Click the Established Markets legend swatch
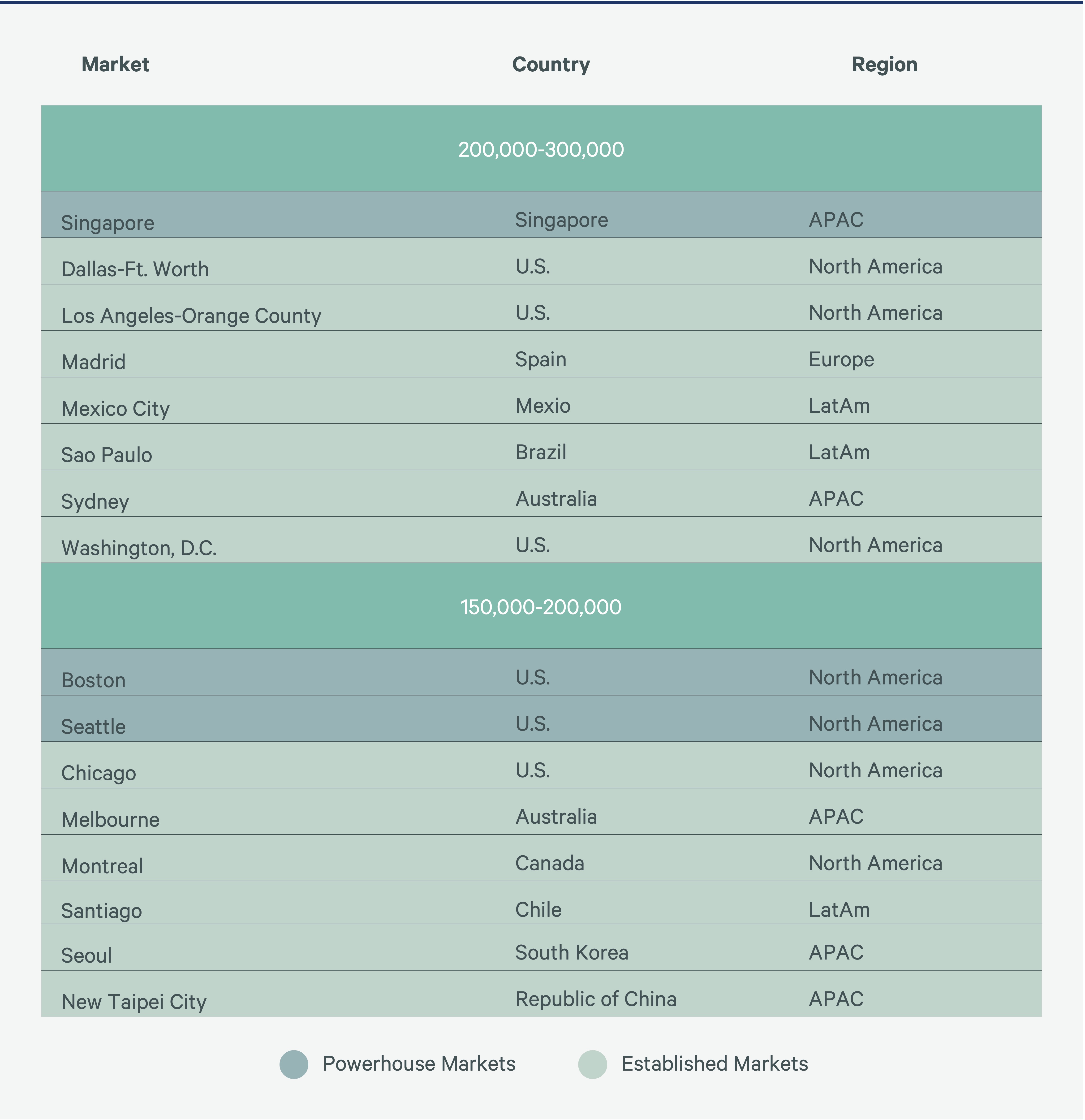This screenshot has width=1085, height=1120. (x=593, y=1064)
